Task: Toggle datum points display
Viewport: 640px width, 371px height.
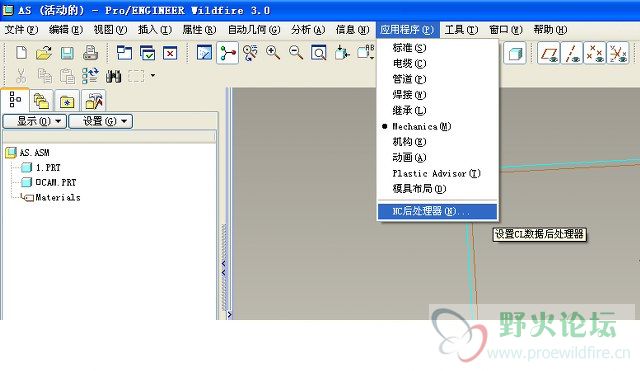Action: click(x=595, y=53)
